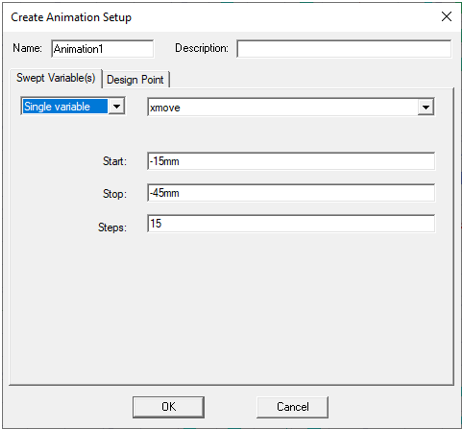466x430 pixels.
Task: Confirm with the OK button
Action: tap(169, 408)
